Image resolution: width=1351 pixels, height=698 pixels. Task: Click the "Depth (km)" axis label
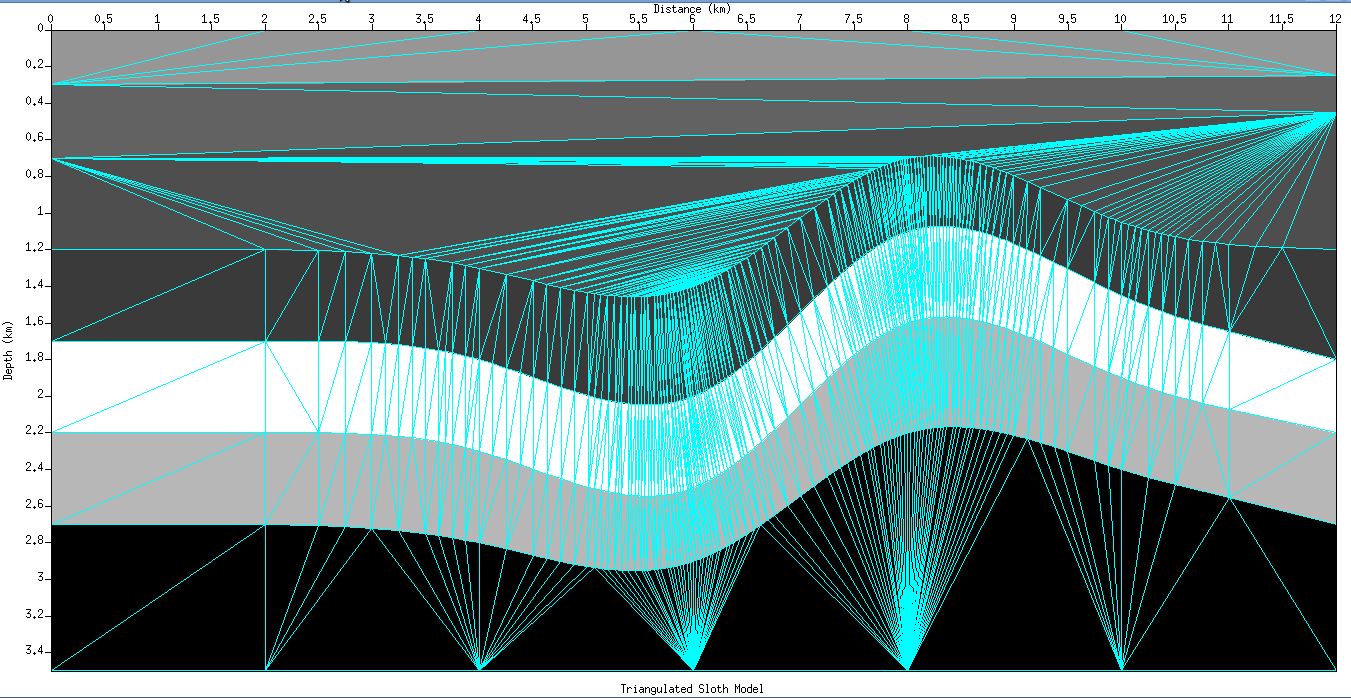(8, 350)
